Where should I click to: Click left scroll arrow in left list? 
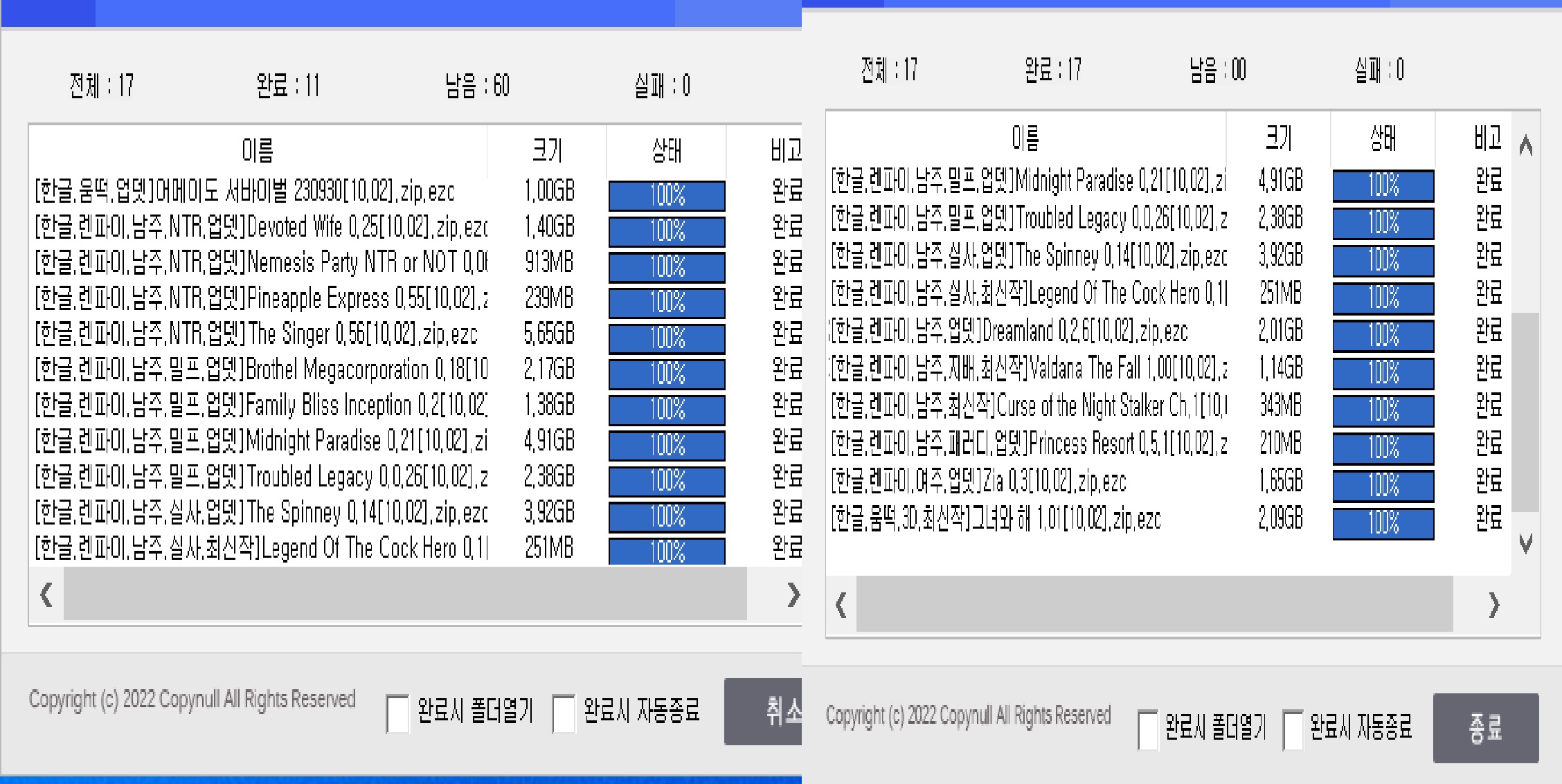point(46,594)
